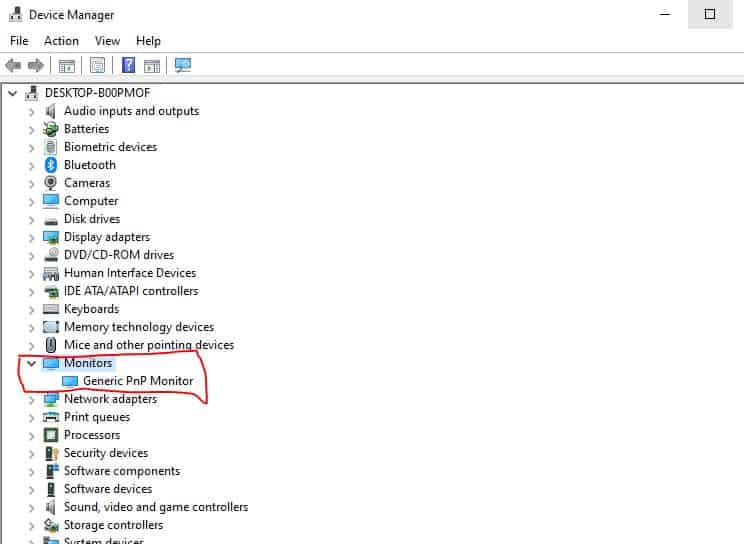Select the DVD/CD-ROM drives label

[119, 255]
